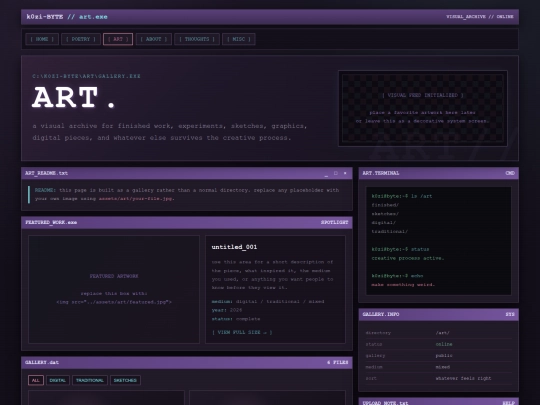This screenshot has height=405, width=540.
Task: Click the GALLERY.dat title bar text
Action: click(42, 363)
